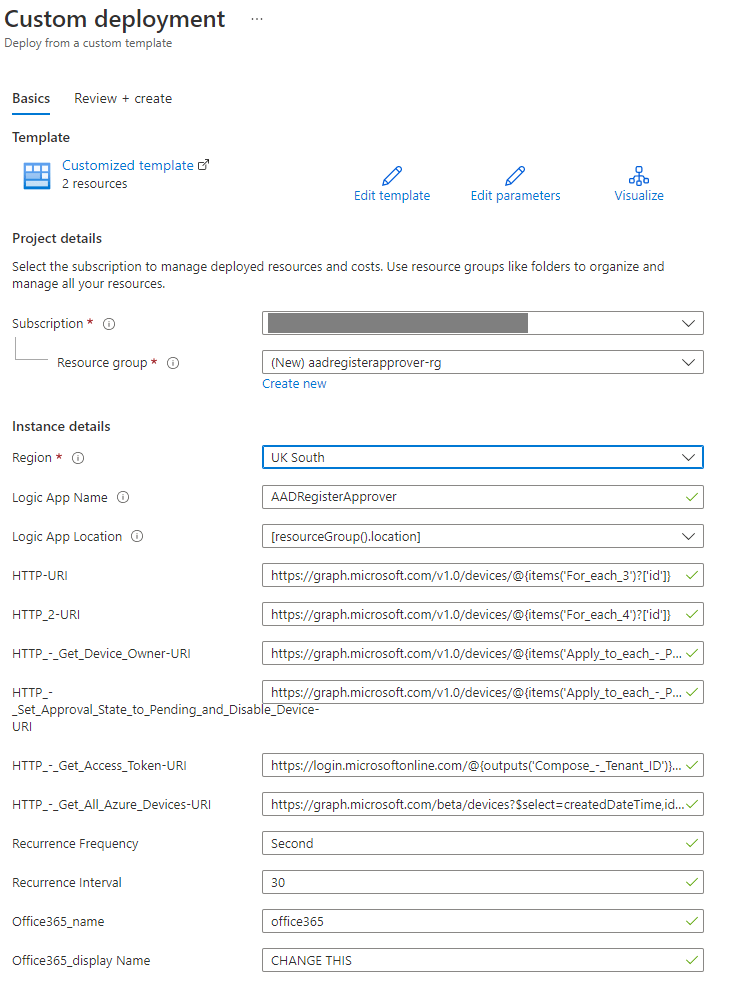The height and width of the screenshot is (997, 755).
Task: Open the Region dropdown showing UK South
Action: coord(687,457)
